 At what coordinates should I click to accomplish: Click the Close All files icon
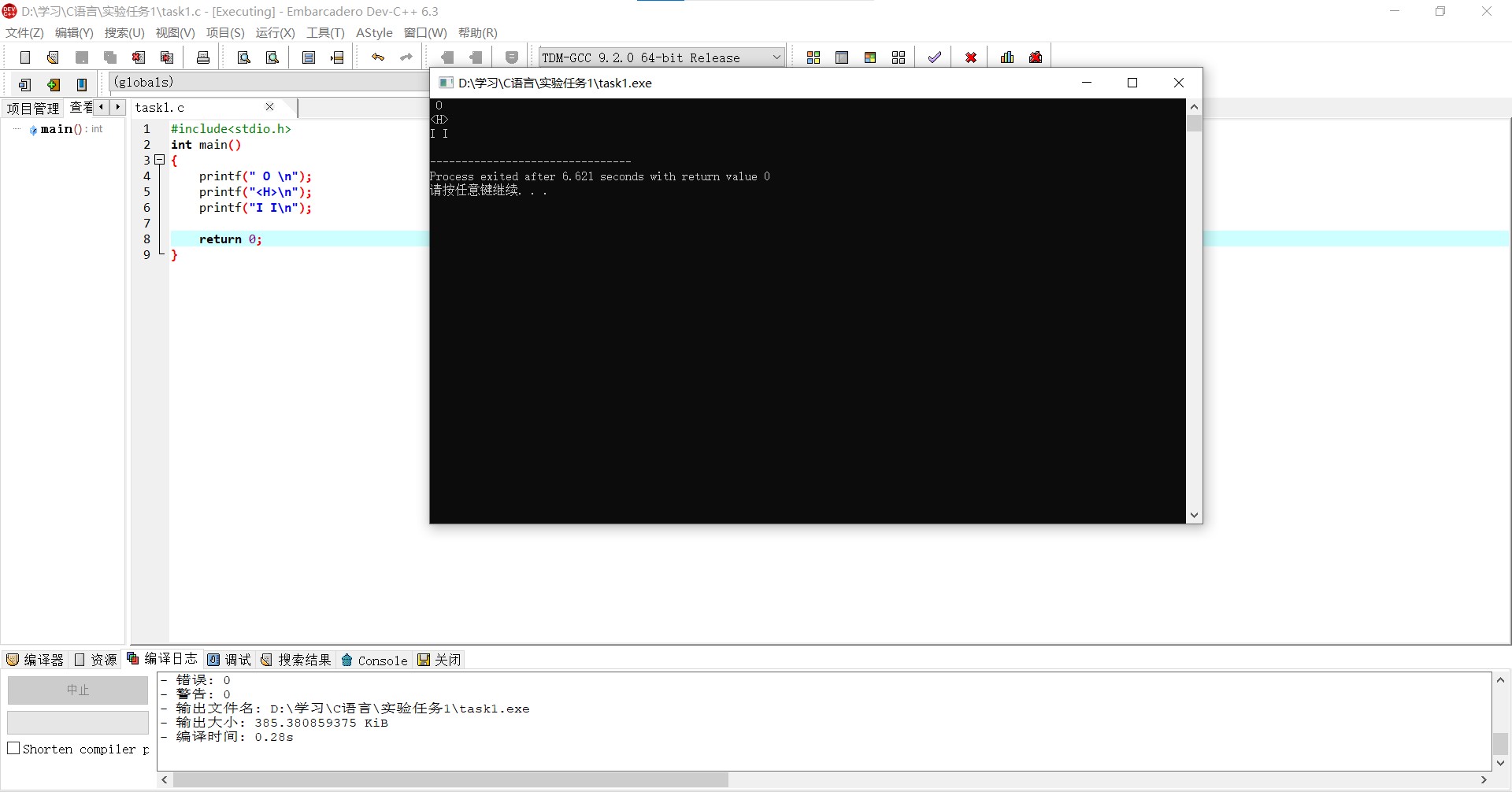click(167, 57)
